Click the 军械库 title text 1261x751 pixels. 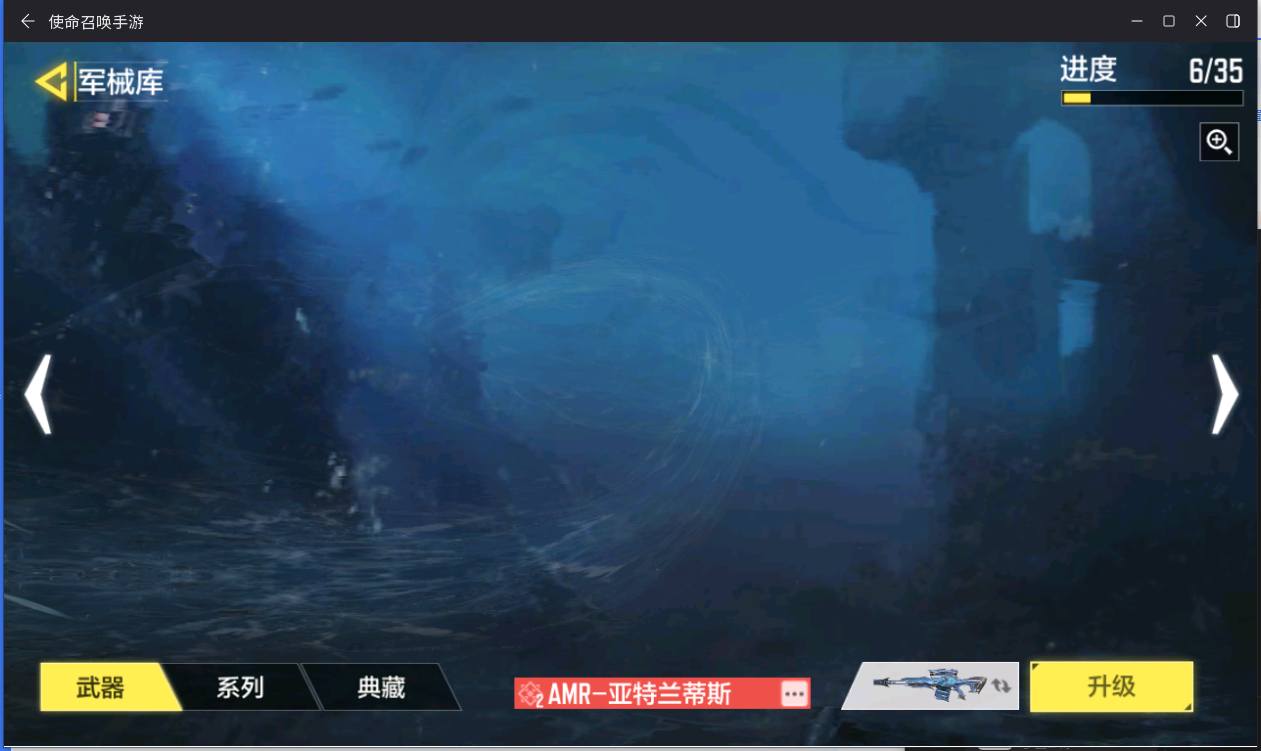click(x=121, y=82)
